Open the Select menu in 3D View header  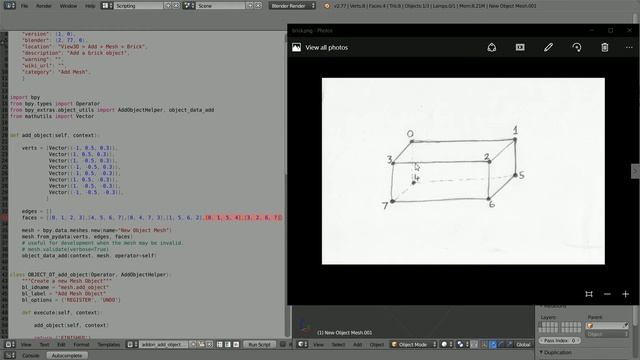[338, 344]
